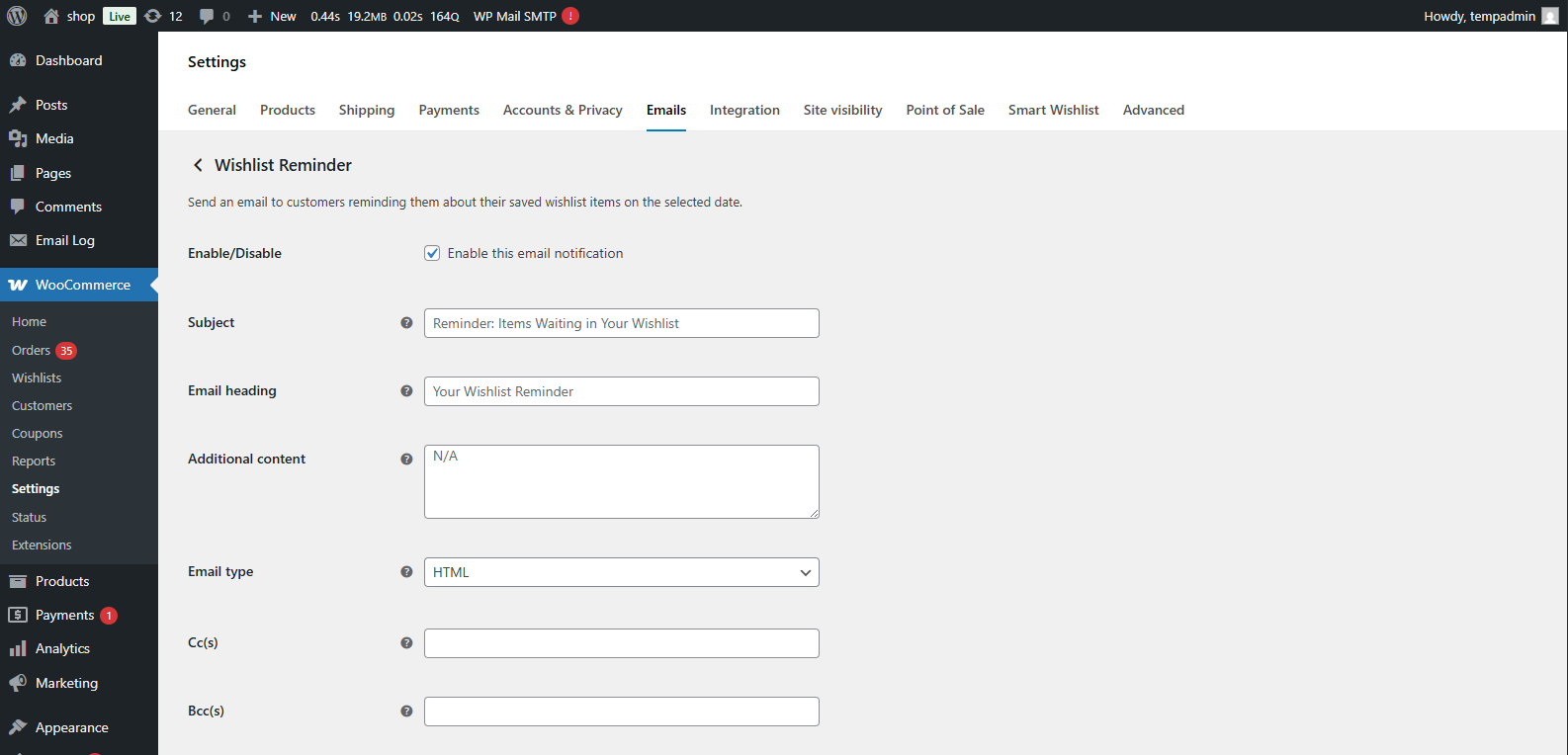Click into the Subject text field
This screenshot has height=755, width=1568.
[621, 323]
